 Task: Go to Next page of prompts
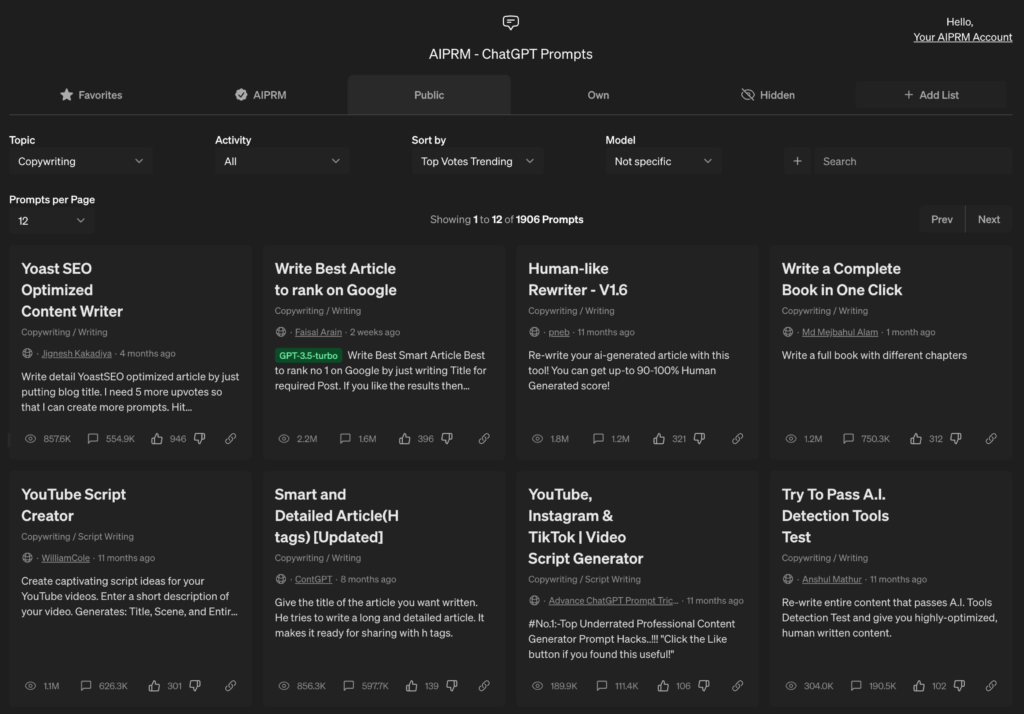(x=989, y=219)
